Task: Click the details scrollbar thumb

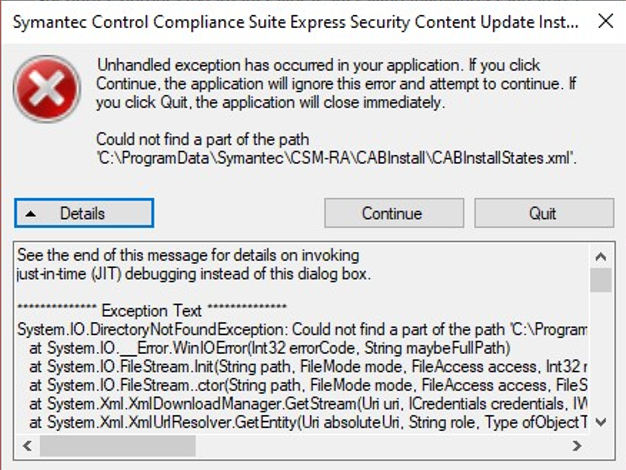Action: tap(600, 278)
